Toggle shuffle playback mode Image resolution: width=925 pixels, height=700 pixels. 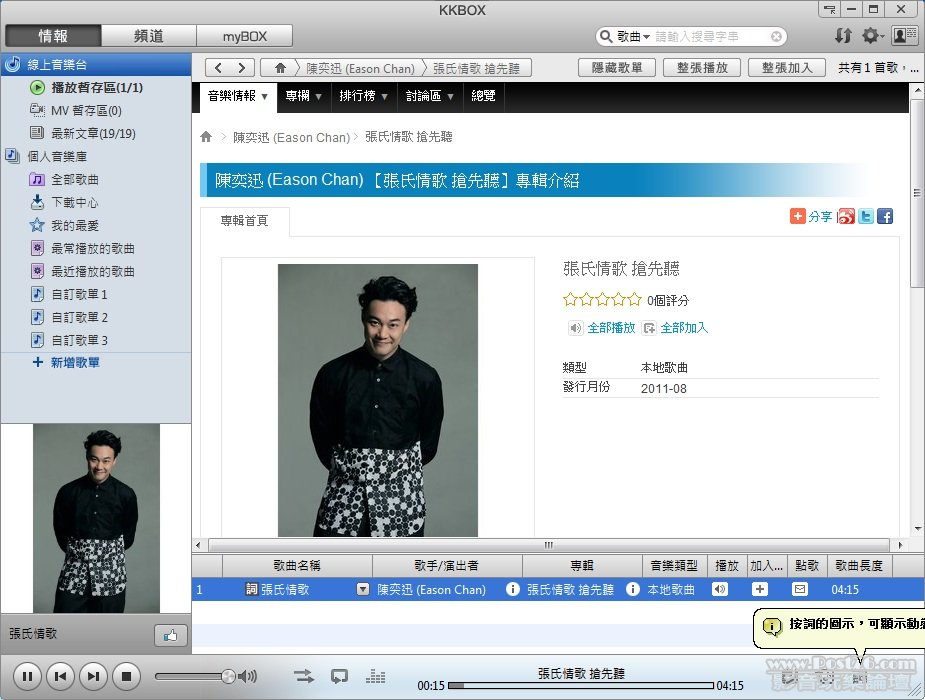coord(304,676)
